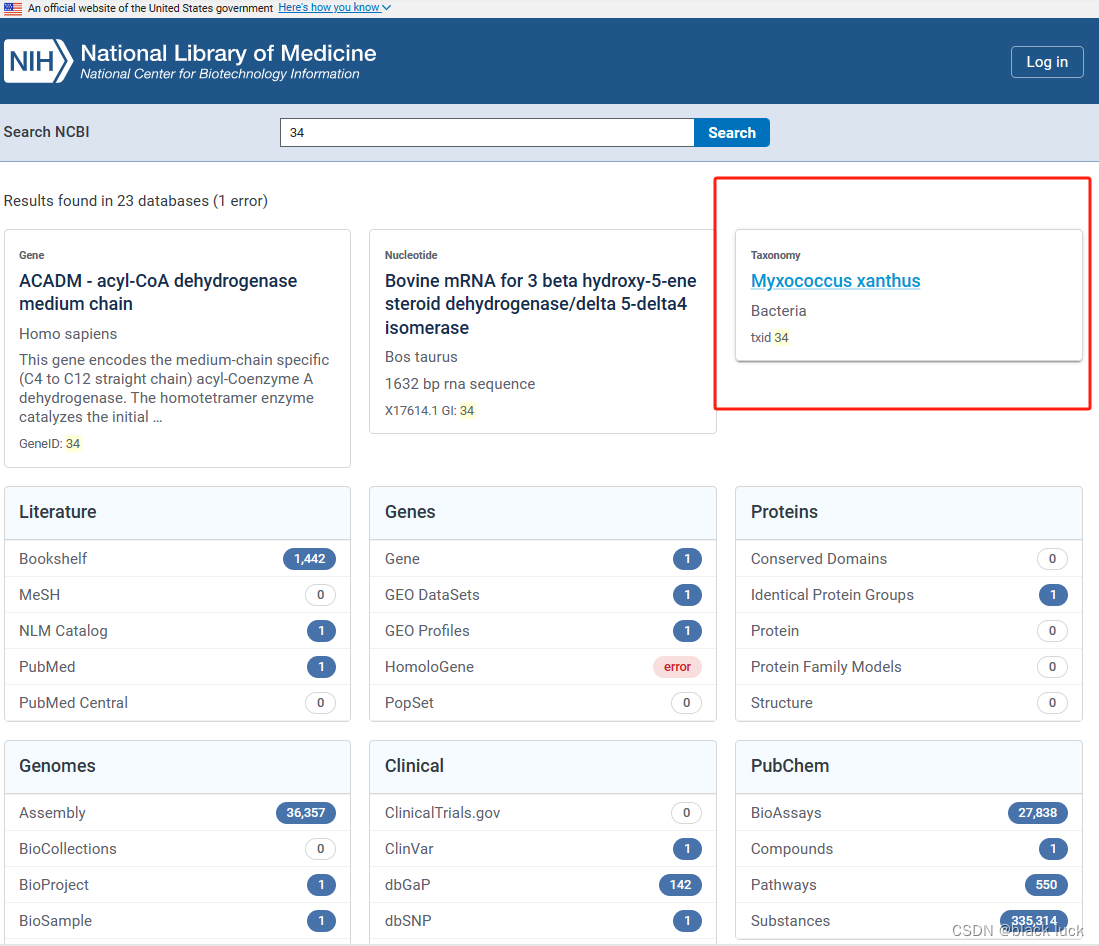Open the dbSNP result
1099x946 pixels.
542,921
